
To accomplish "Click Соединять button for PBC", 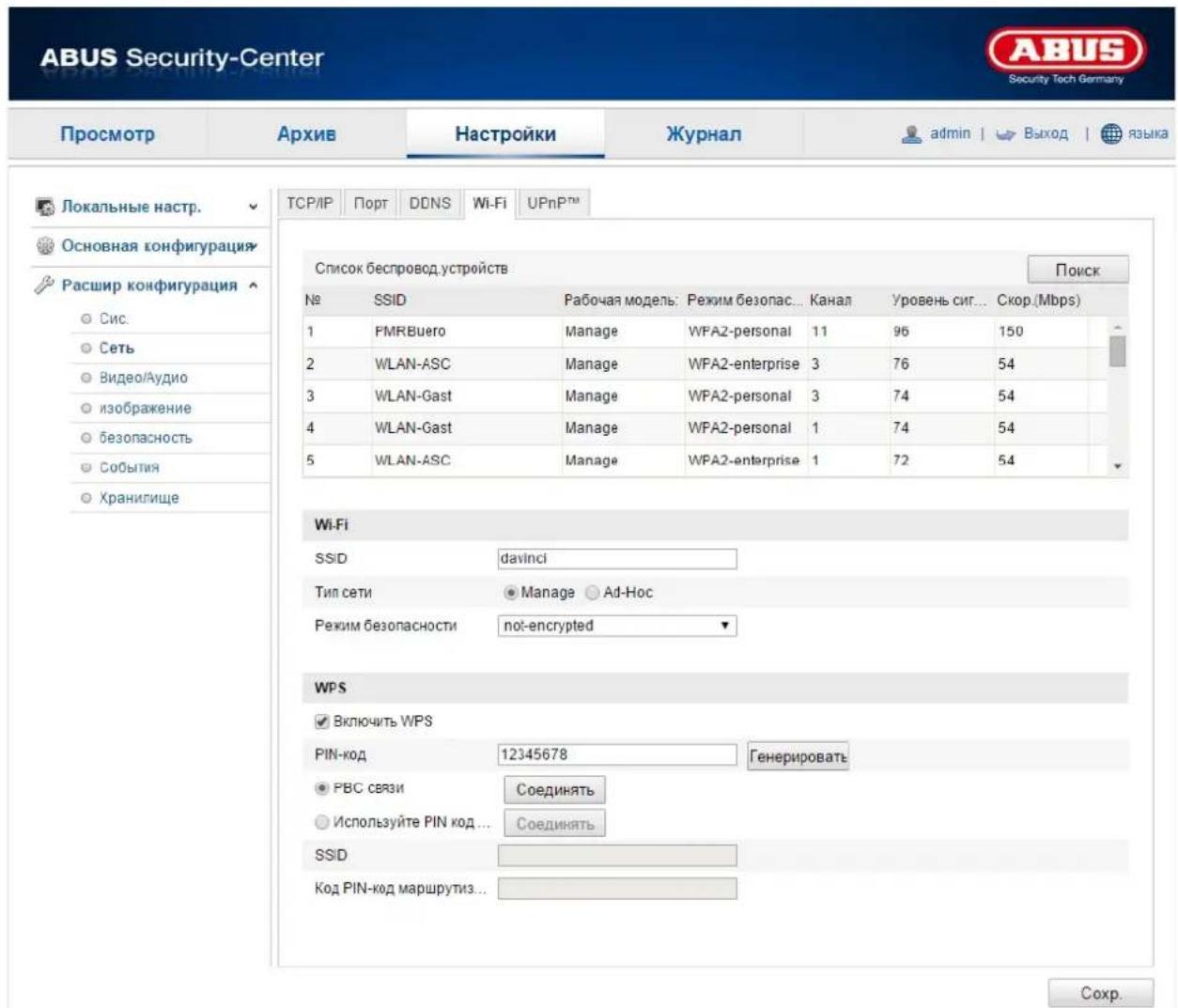I will click(x=555, y=790).
